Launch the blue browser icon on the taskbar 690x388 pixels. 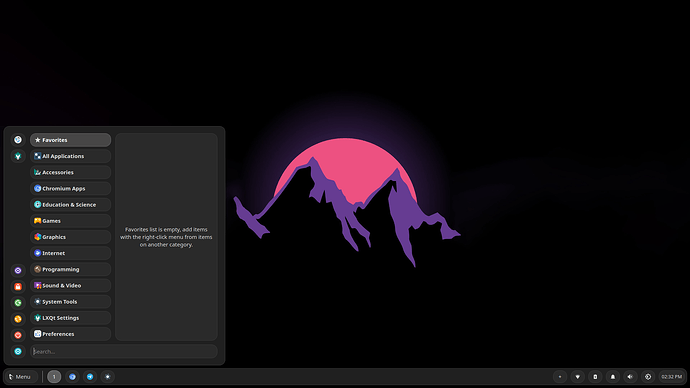pos(72,377)
